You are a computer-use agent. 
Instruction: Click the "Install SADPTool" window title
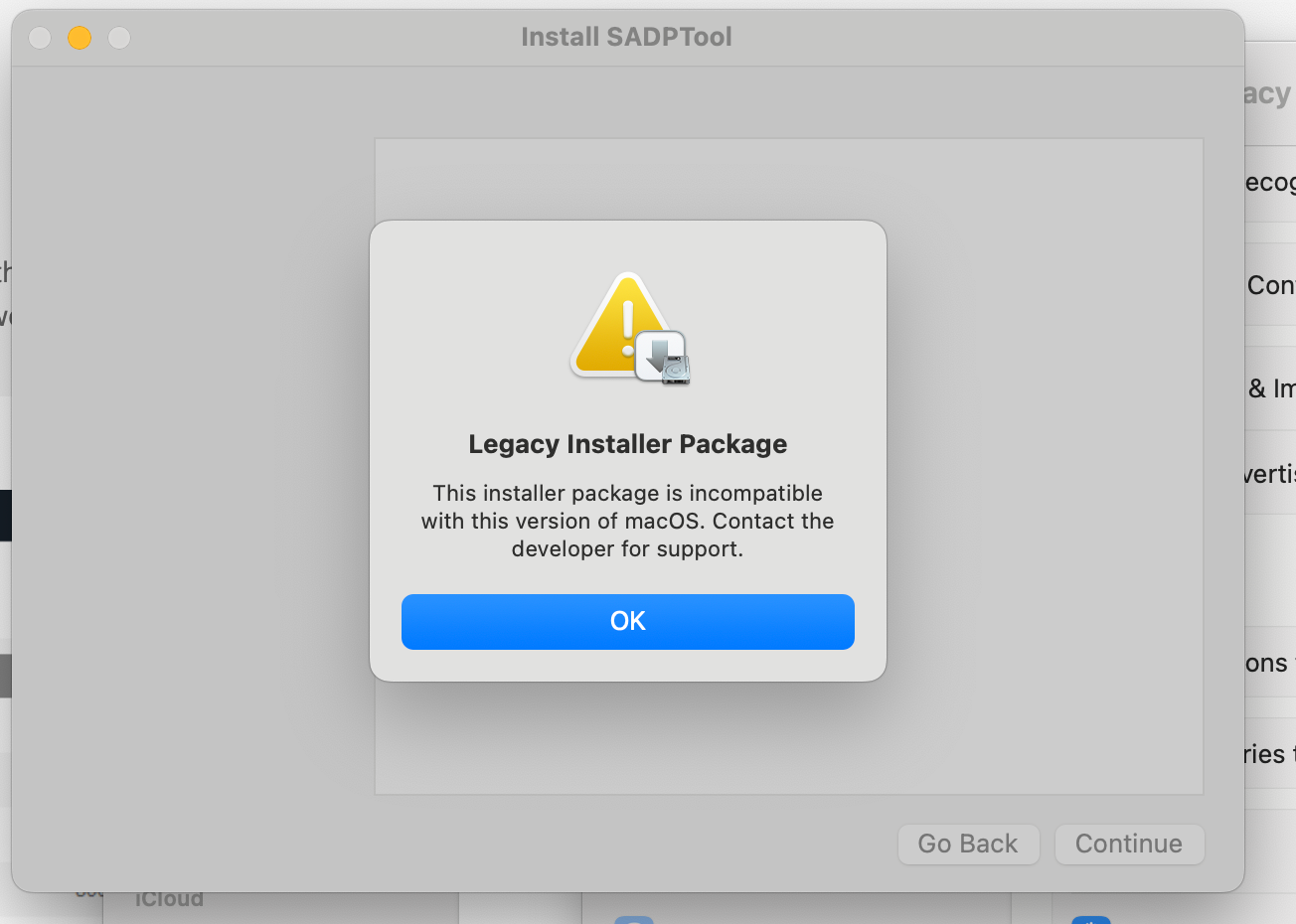coord(626,37)
